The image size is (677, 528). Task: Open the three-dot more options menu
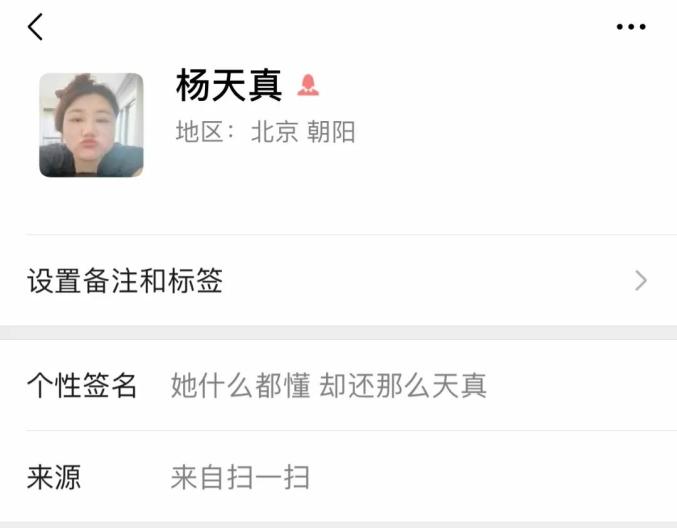[631, 27]
